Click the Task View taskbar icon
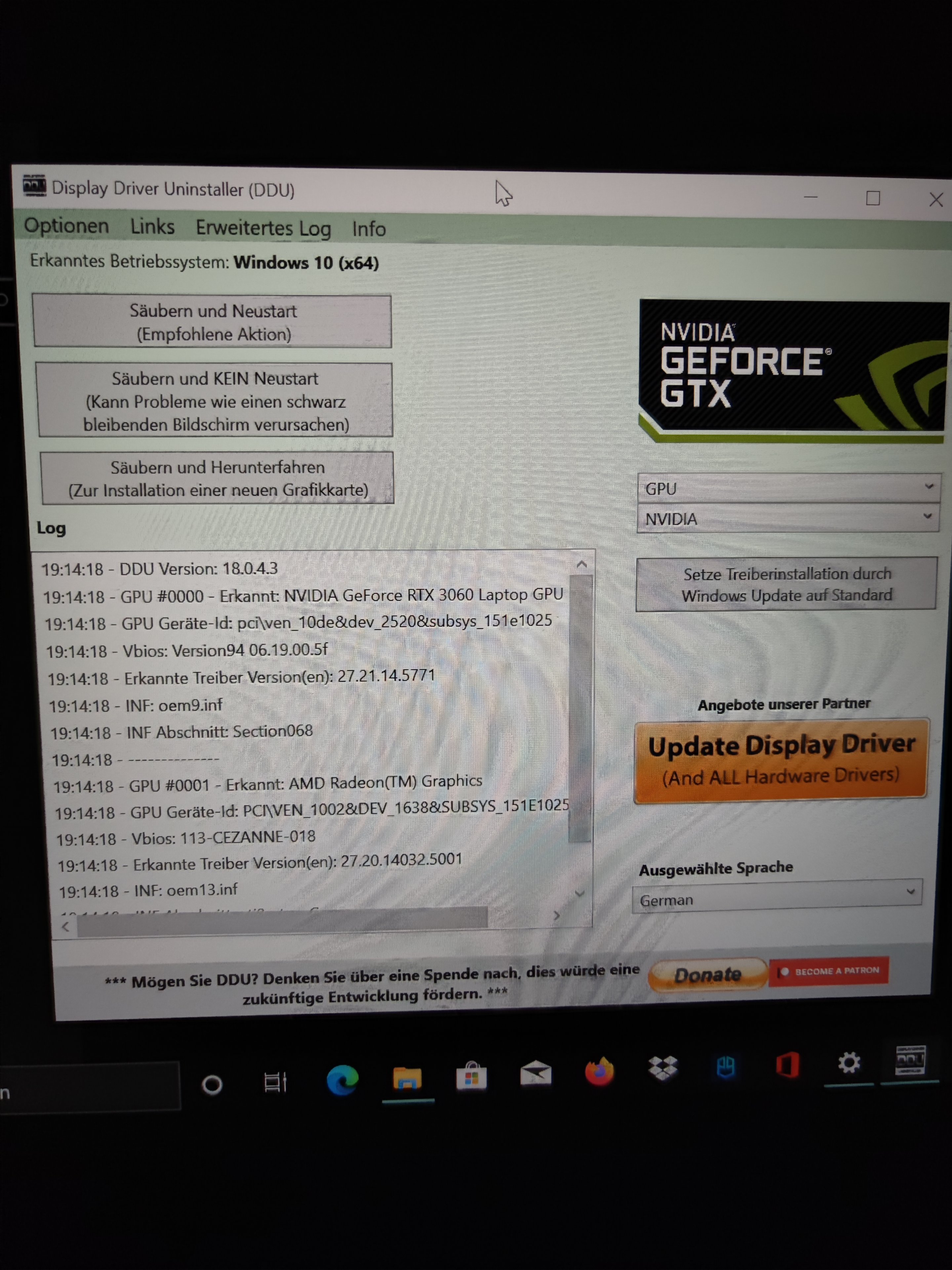Screen dimensions: 952x1270 [x=275, y=1082]
